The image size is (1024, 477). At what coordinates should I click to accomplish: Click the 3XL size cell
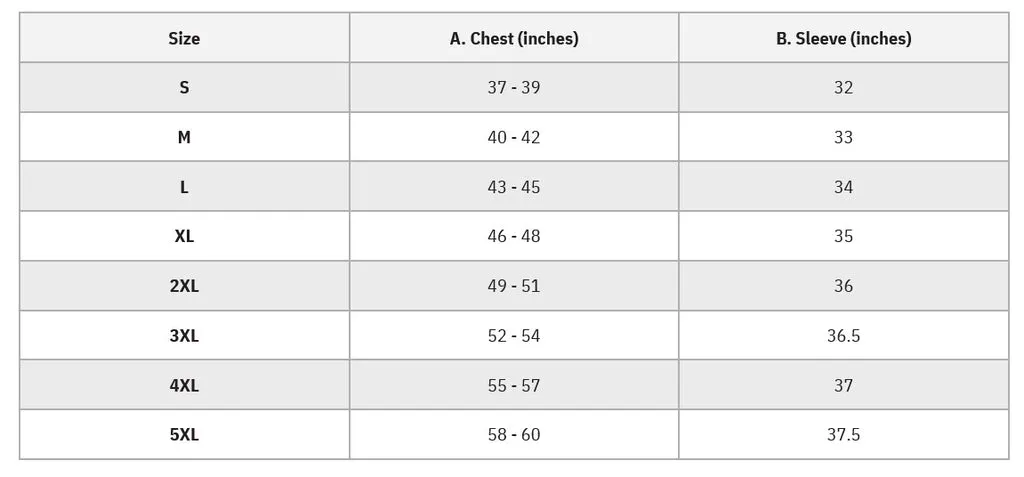184,335
